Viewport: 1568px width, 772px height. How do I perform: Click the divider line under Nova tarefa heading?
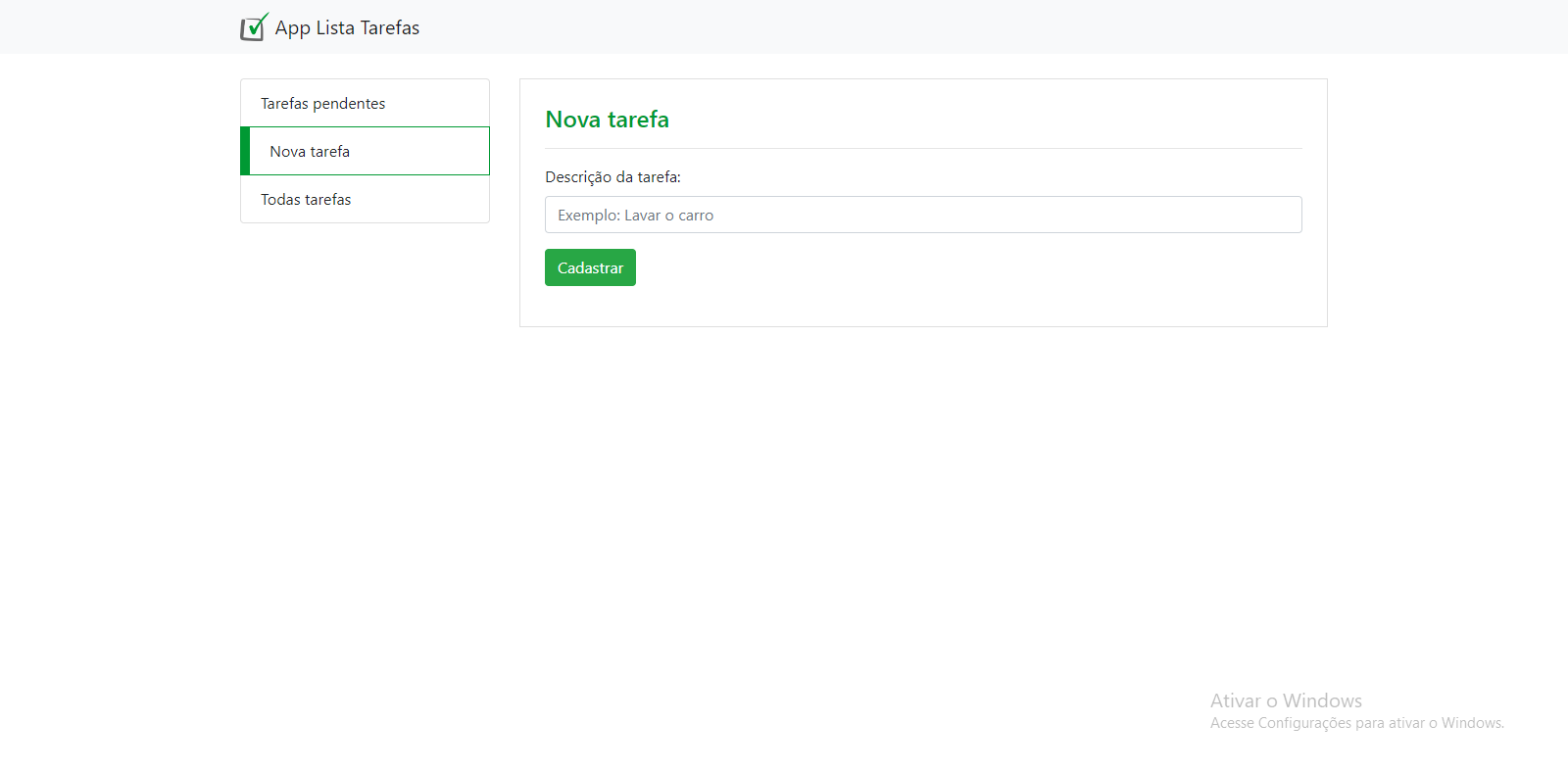[922, 148]
